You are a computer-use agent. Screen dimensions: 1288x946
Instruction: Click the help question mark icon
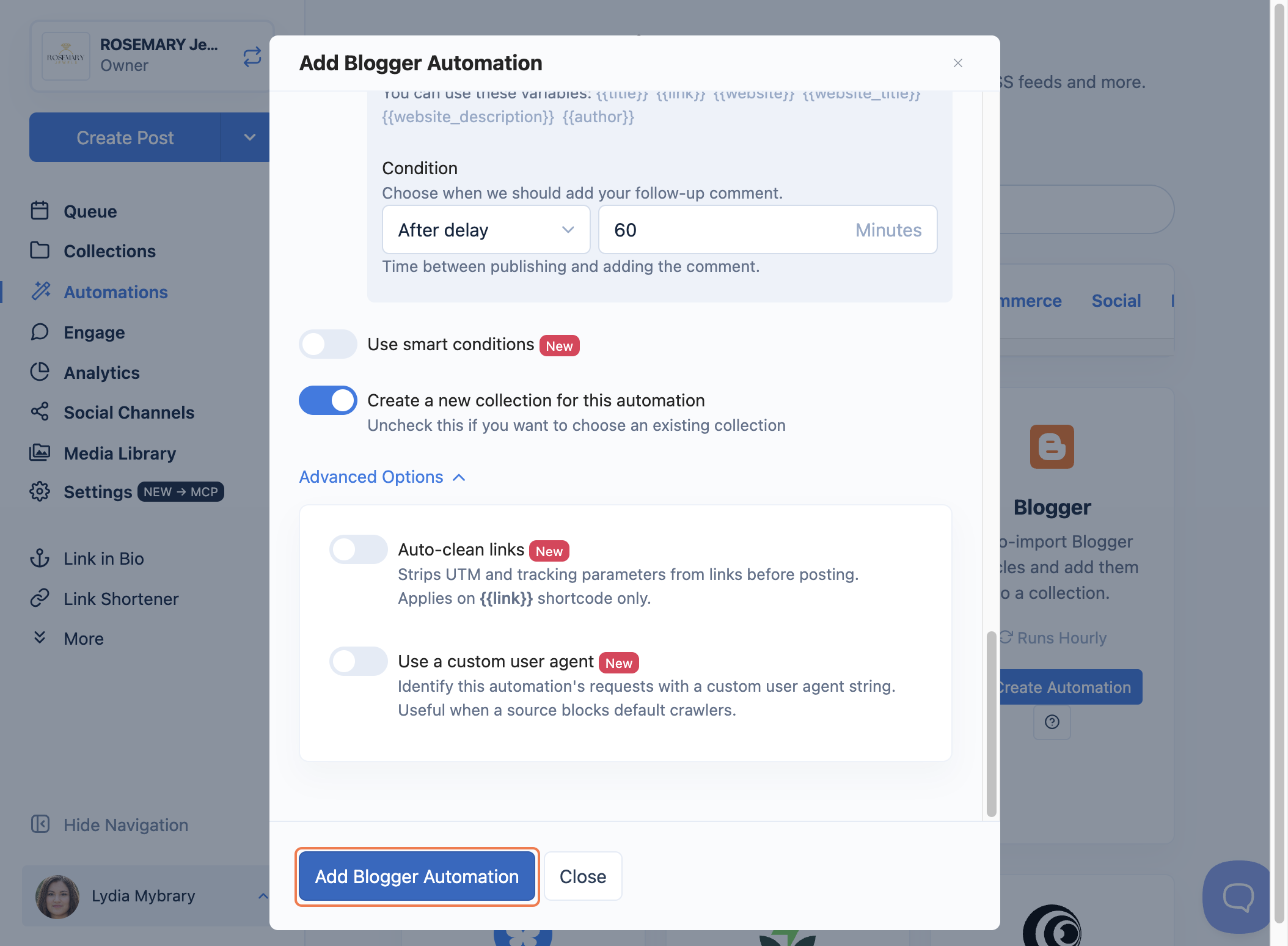click(1052, 722)
